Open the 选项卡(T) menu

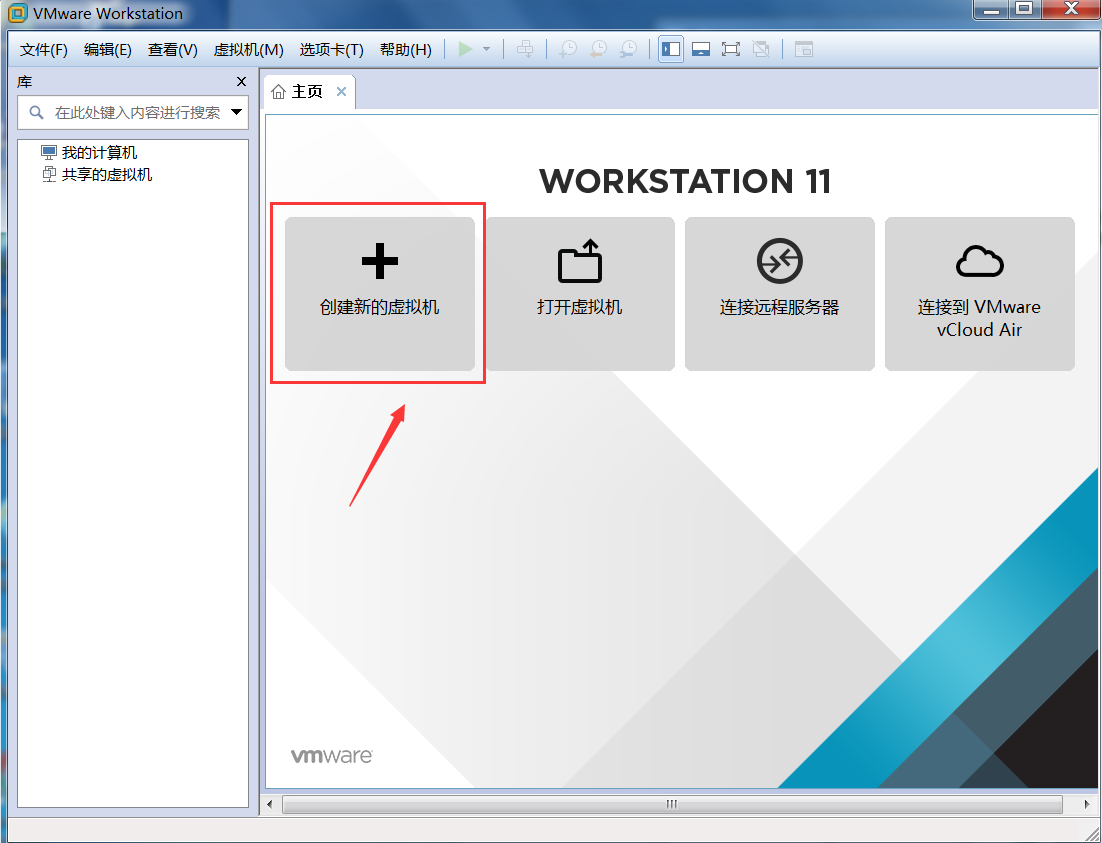click(x=332, y=50)
